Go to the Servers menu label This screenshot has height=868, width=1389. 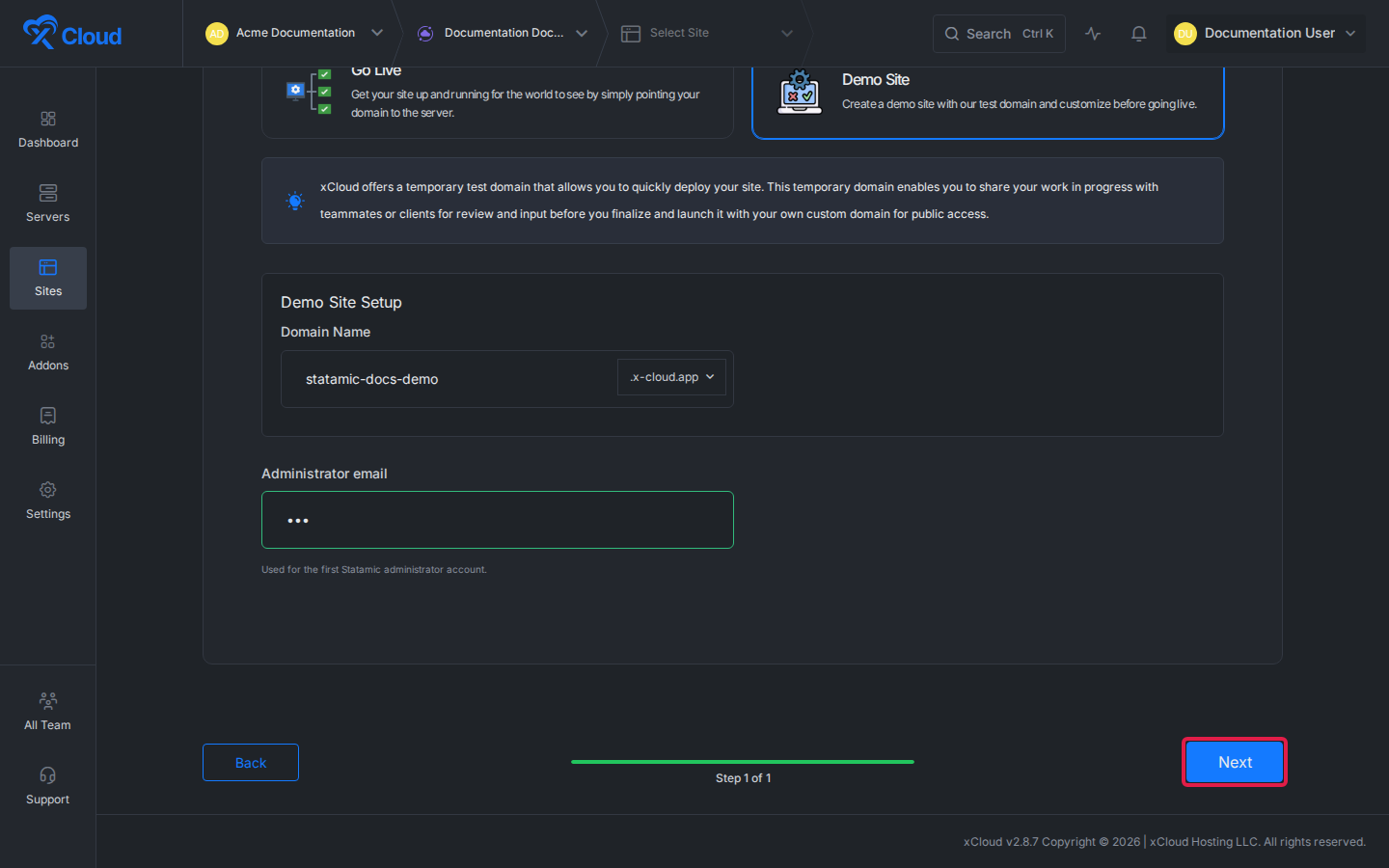pyautogui.click(x=48, y=217)
